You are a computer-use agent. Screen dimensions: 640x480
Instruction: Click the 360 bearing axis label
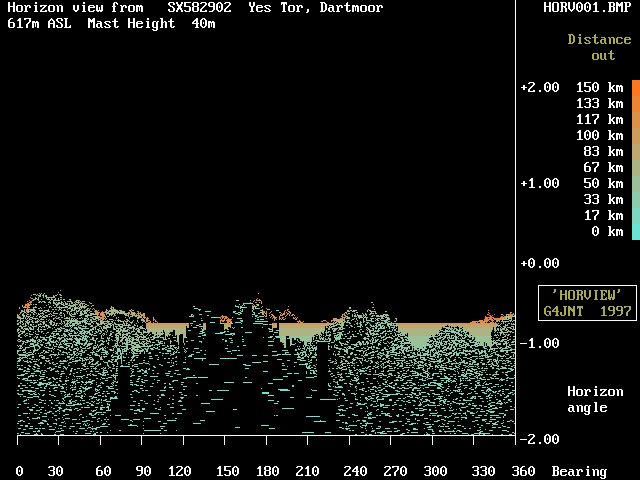pyautogui.click(x=523, y=471)
